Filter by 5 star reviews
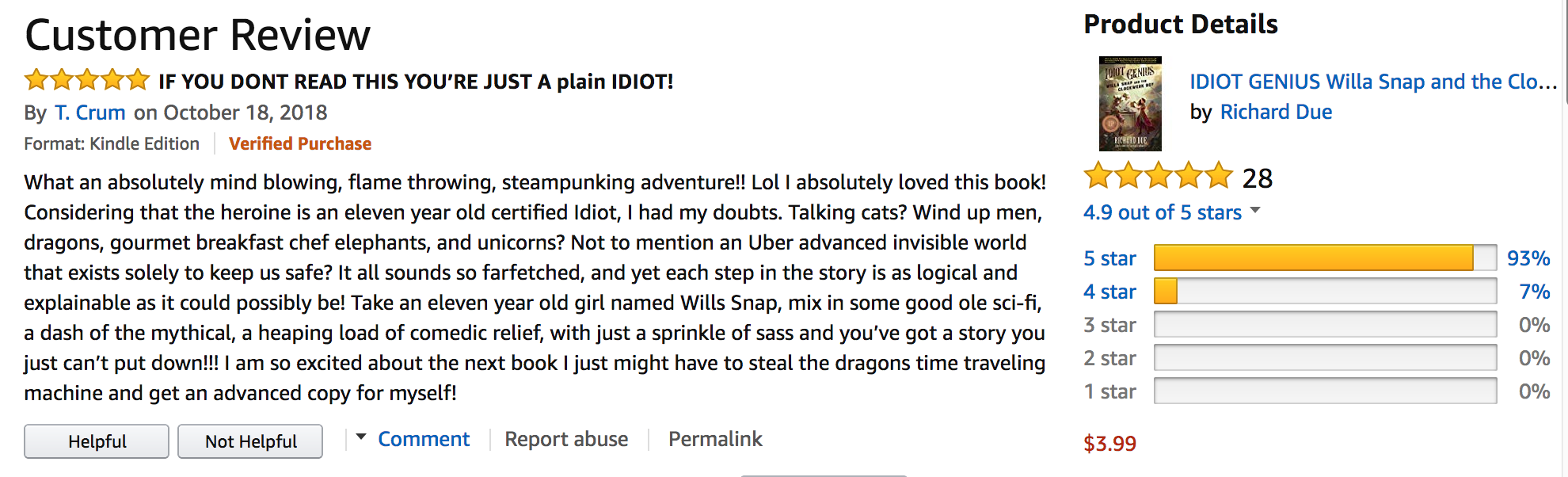 click(x=1109, y=258)
